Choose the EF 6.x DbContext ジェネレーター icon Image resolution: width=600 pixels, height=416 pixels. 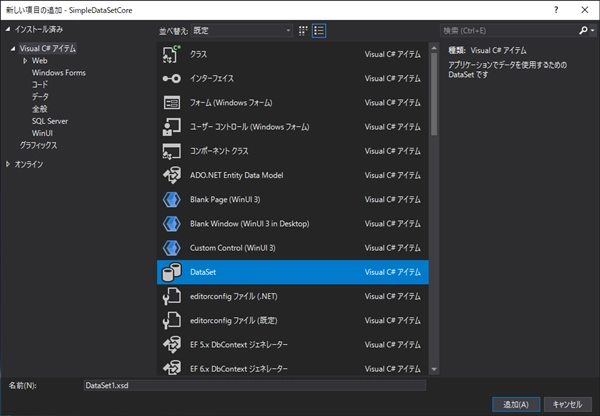tap(171, 369)
